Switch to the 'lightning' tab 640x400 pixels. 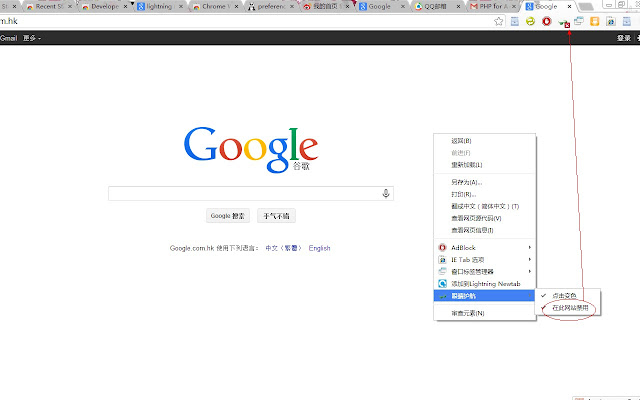[x=159, y=7]
